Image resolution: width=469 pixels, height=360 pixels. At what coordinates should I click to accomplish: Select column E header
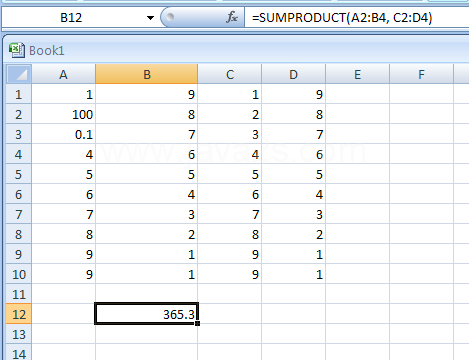357,74
